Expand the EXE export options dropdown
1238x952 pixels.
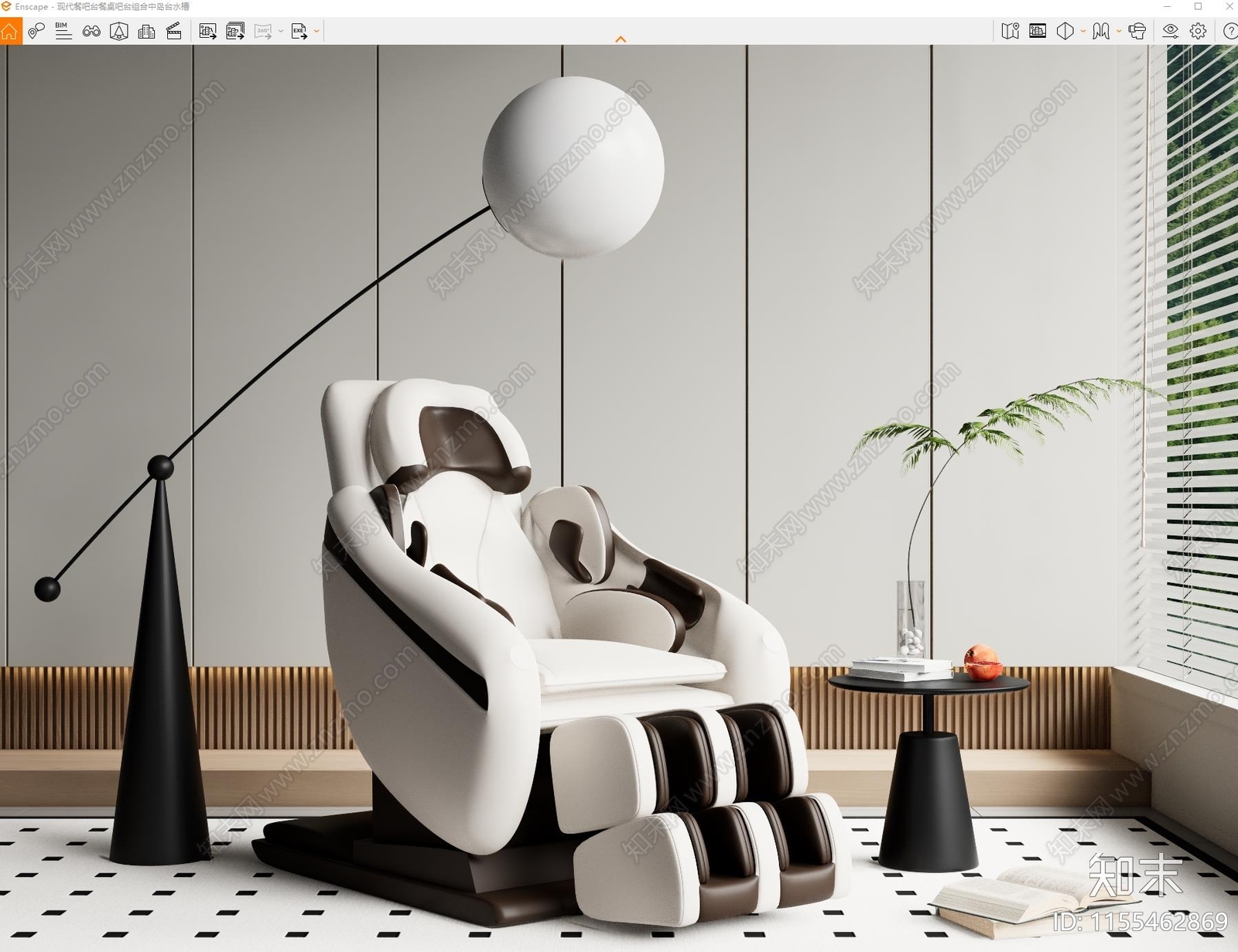tap(316, 32)
